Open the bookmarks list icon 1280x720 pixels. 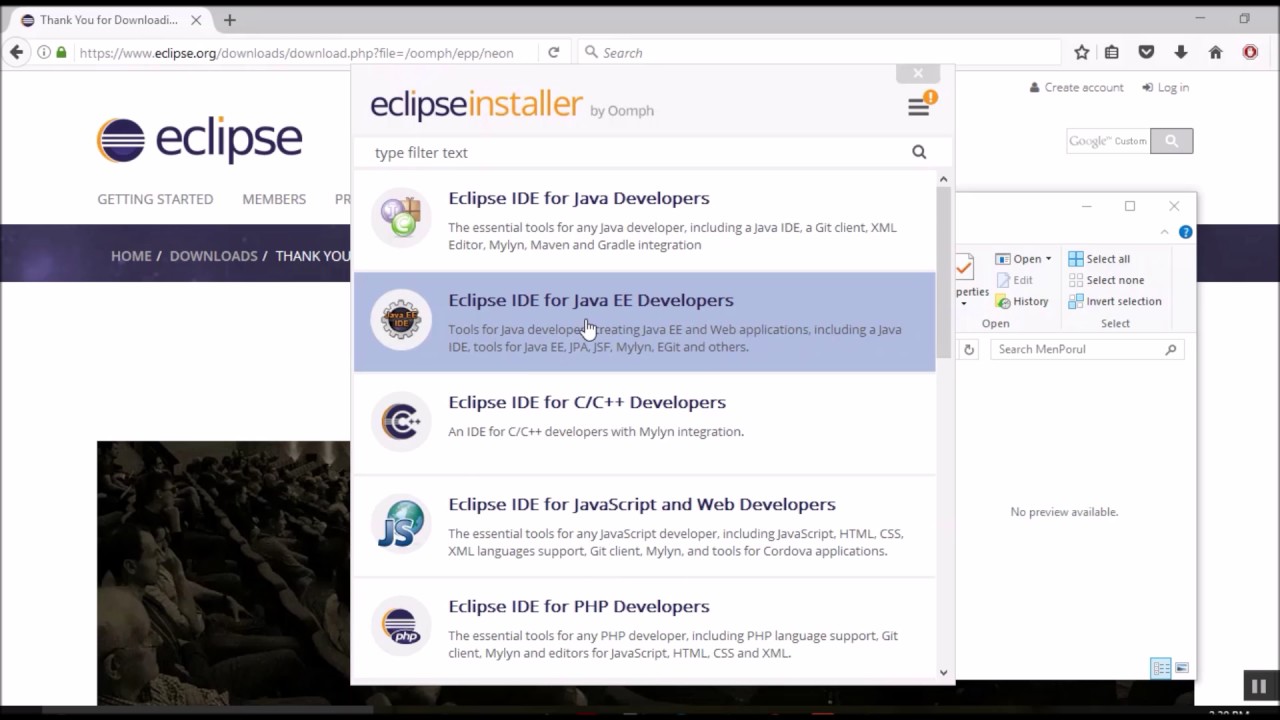pos(1112,52)
